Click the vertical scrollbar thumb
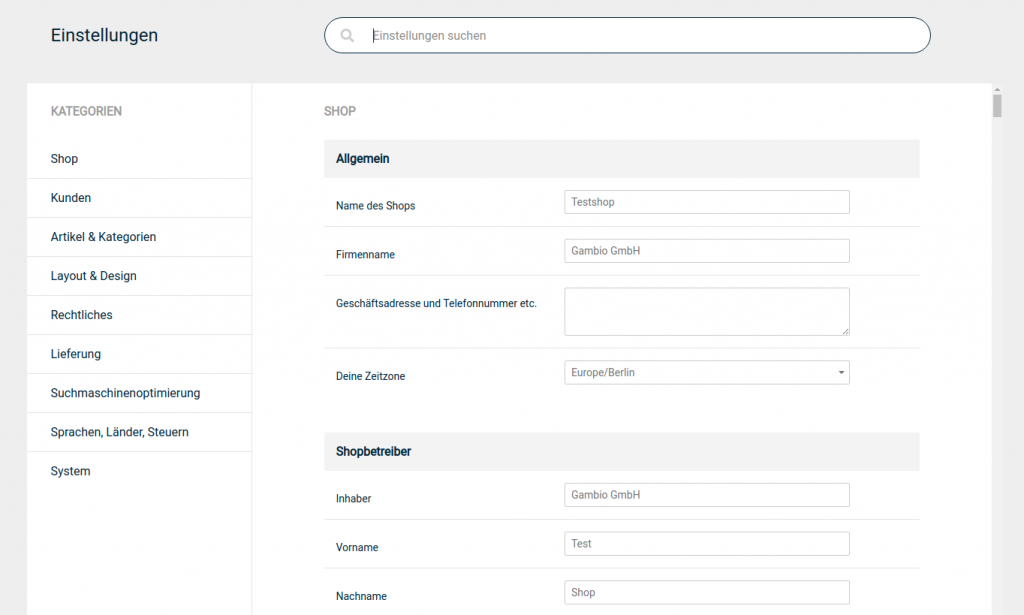 997,105
